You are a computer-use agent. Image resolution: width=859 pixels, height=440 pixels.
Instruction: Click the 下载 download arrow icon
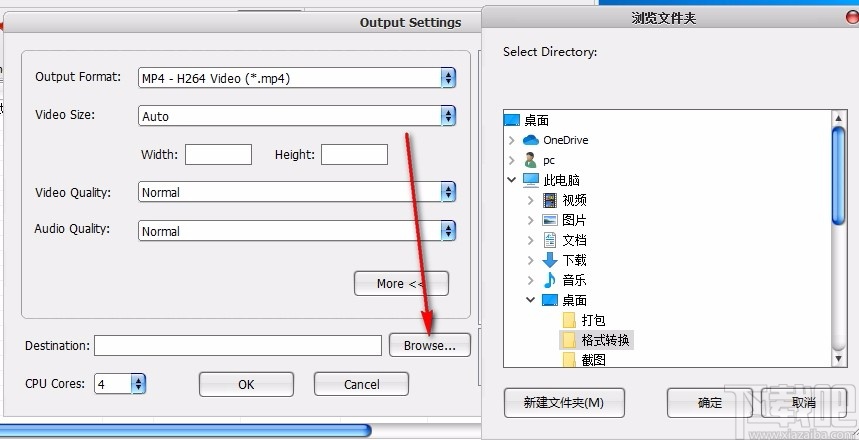549,260
